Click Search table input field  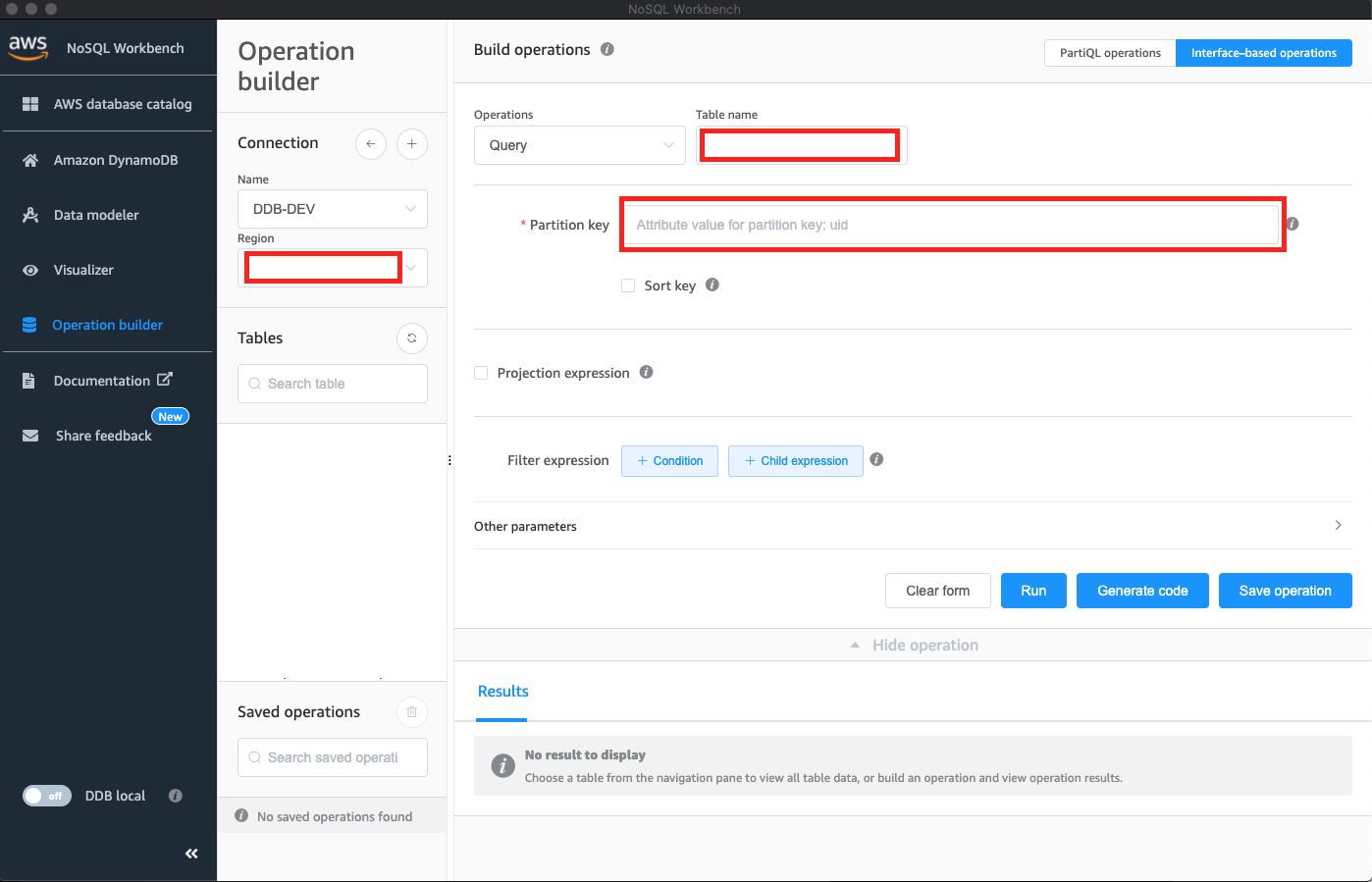coord(333,384)
